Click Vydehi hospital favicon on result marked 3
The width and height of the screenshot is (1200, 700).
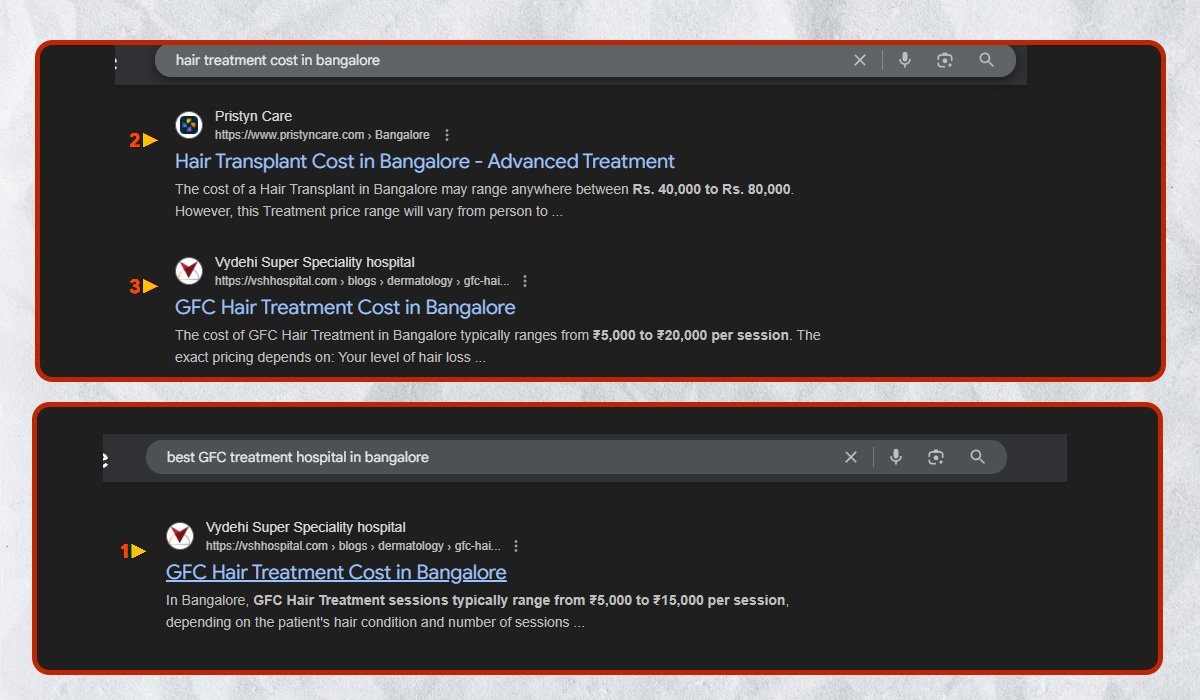(189, 271)
